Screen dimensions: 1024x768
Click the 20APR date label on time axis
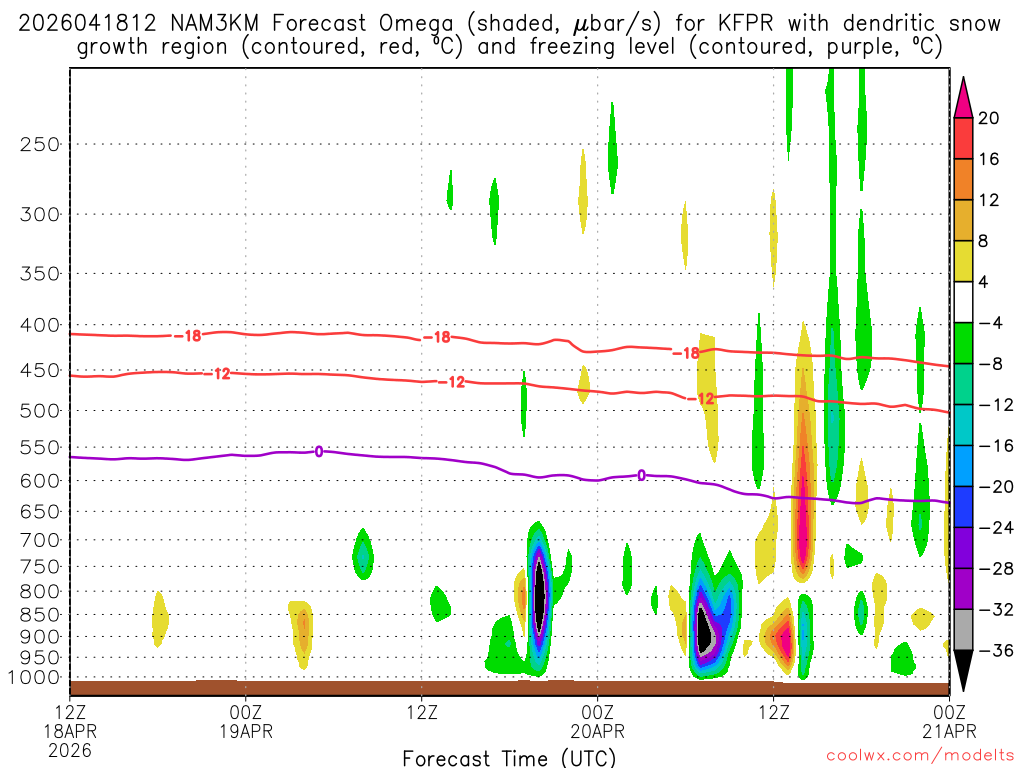[598, 731]
